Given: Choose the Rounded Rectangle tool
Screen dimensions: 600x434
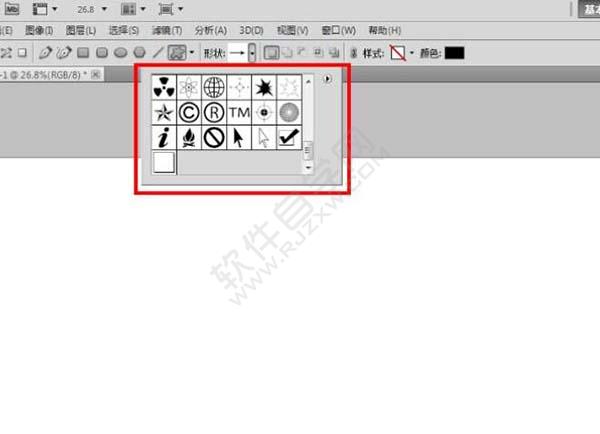Looking at the screenshot, I should pos(102,53).
